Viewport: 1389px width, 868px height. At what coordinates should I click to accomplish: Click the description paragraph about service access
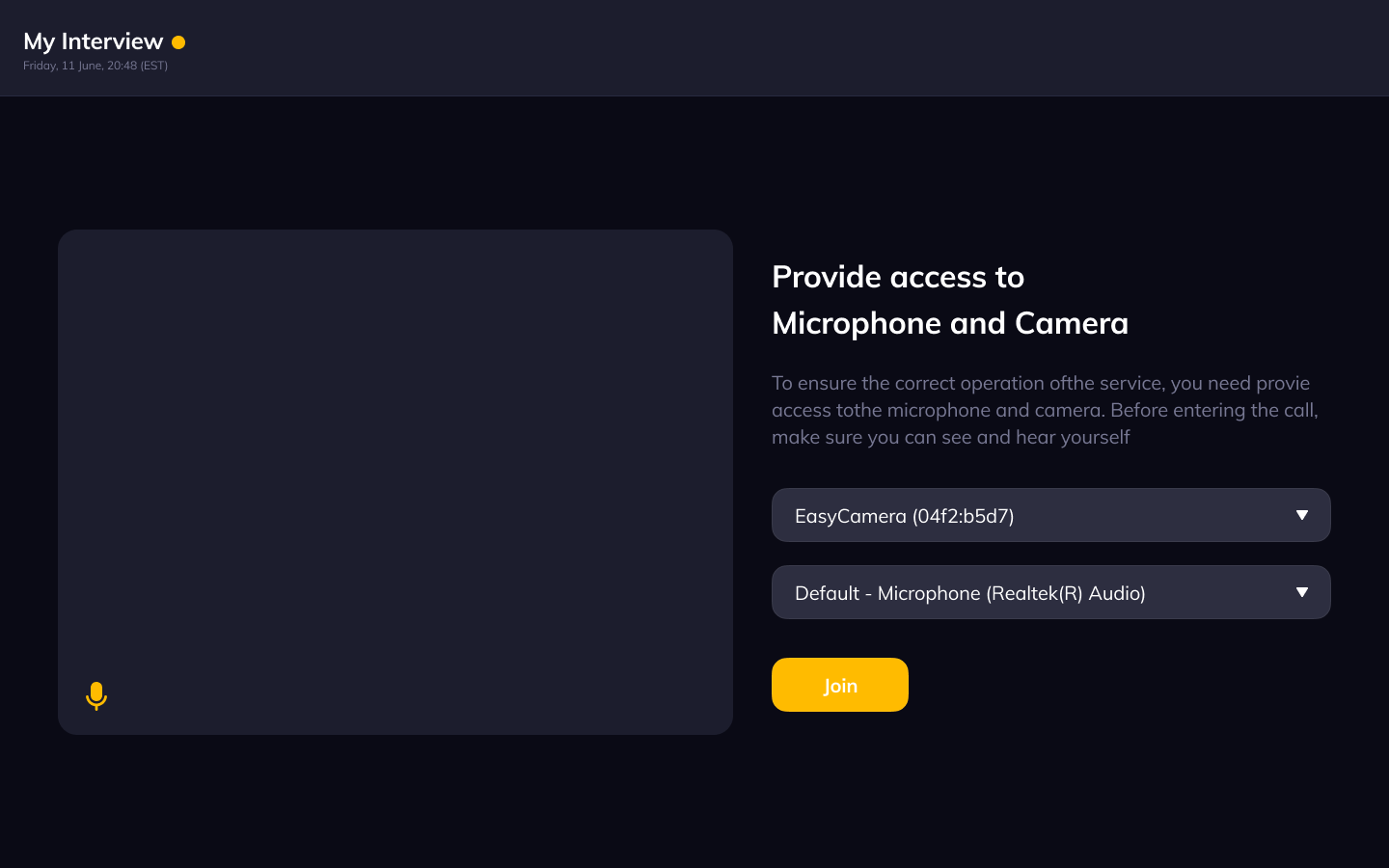coord(1045,410)
